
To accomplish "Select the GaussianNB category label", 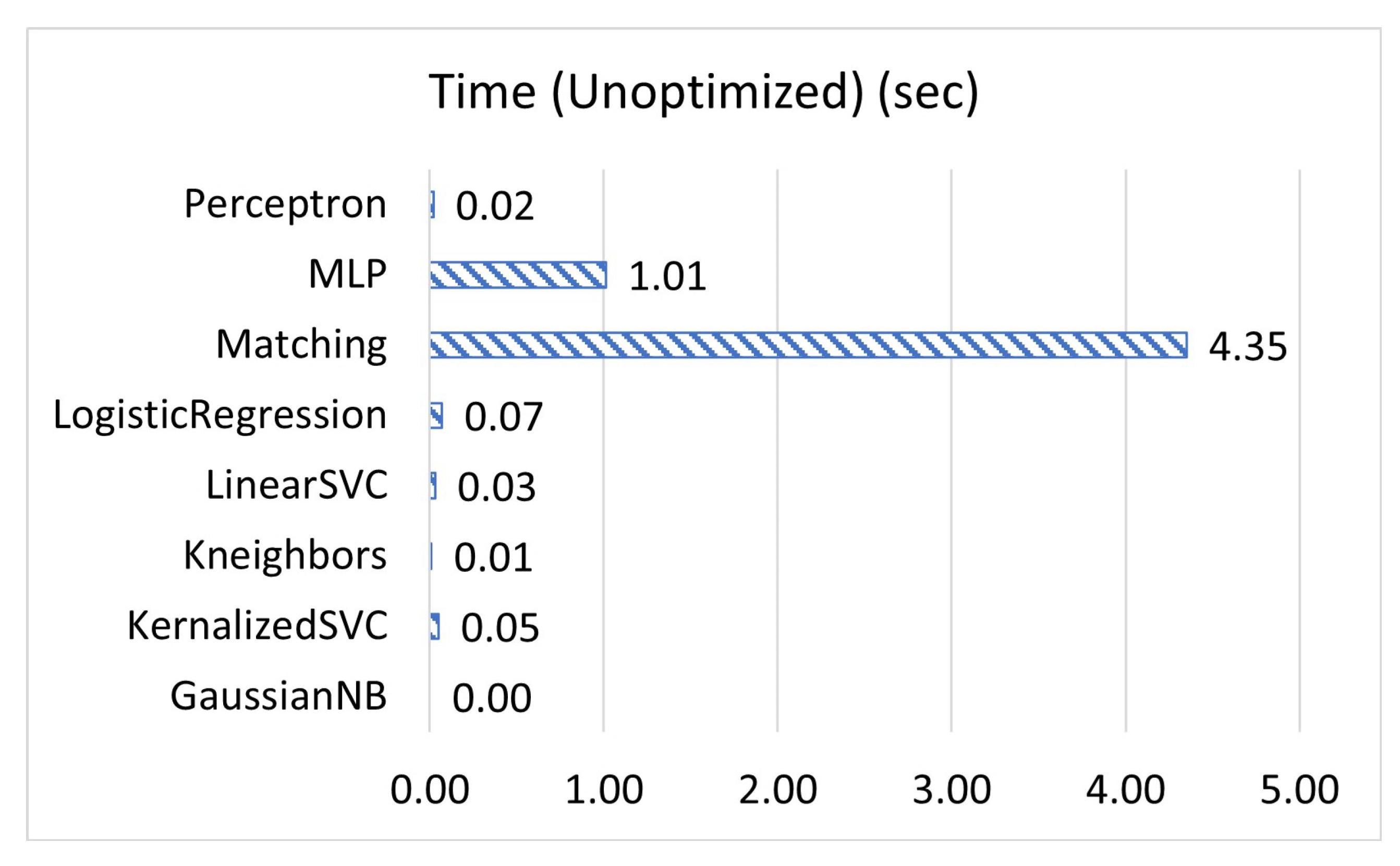I will pos(279,696).
